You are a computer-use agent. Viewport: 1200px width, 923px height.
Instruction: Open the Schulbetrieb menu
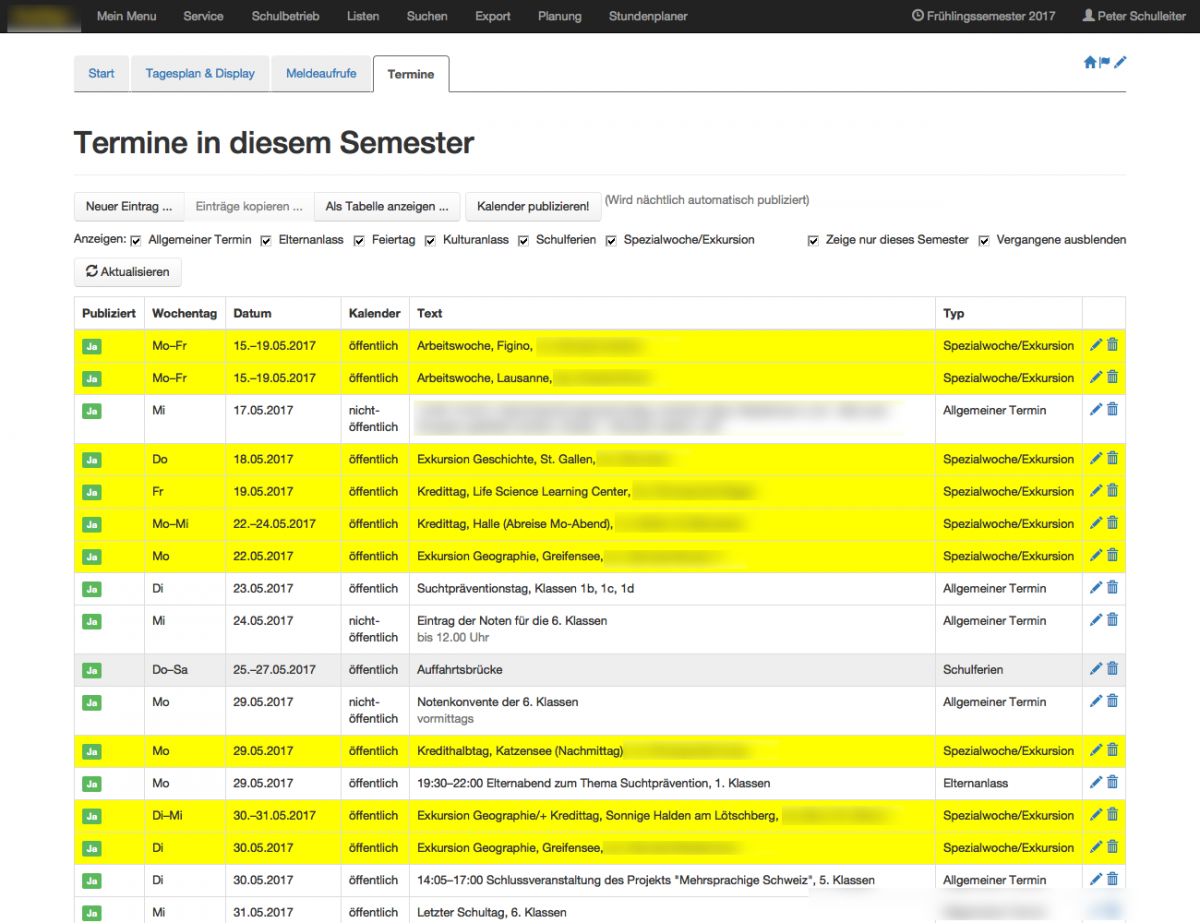click(285, 16)
